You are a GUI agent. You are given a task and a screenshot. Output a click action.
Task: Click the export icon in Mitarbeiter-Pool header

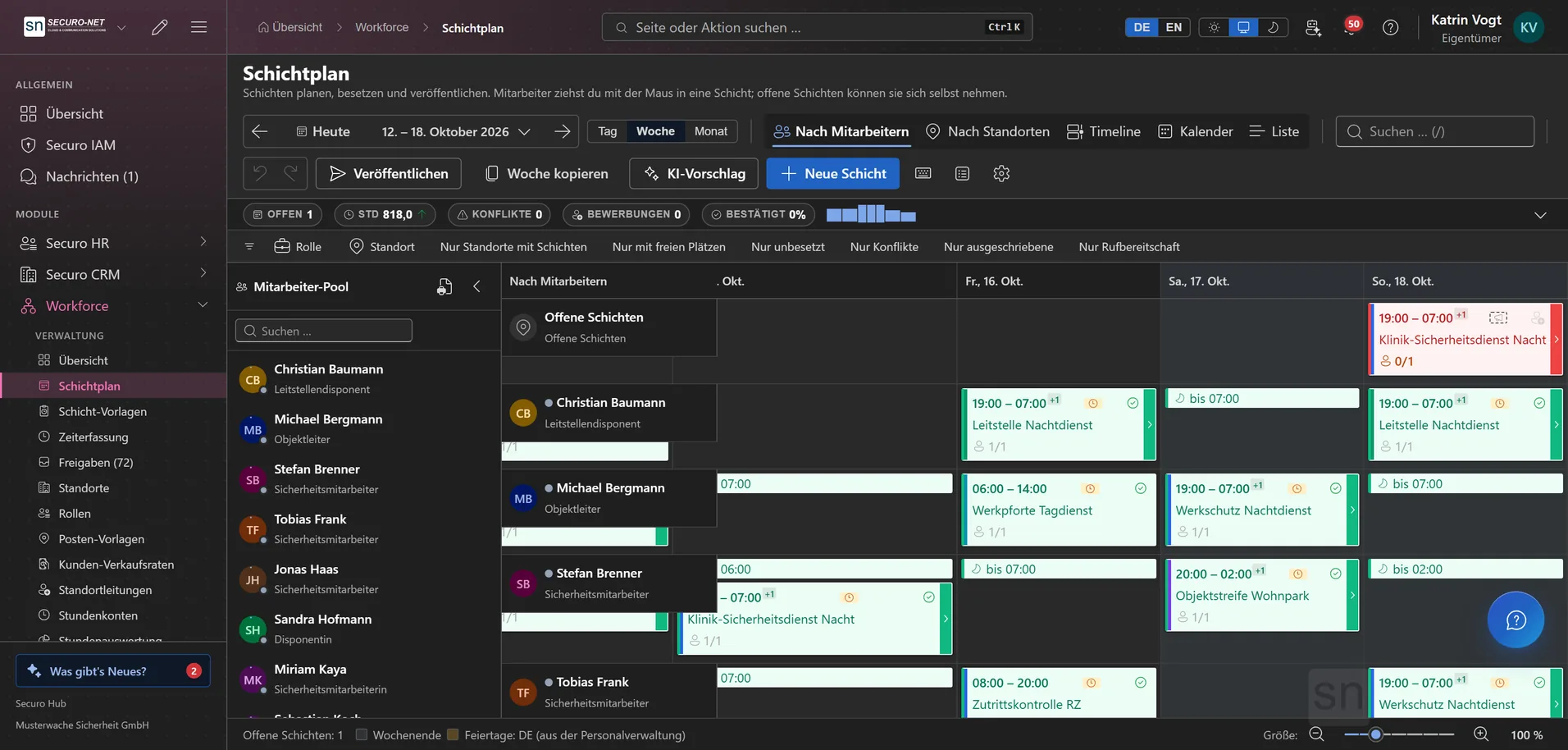[444, 286]
